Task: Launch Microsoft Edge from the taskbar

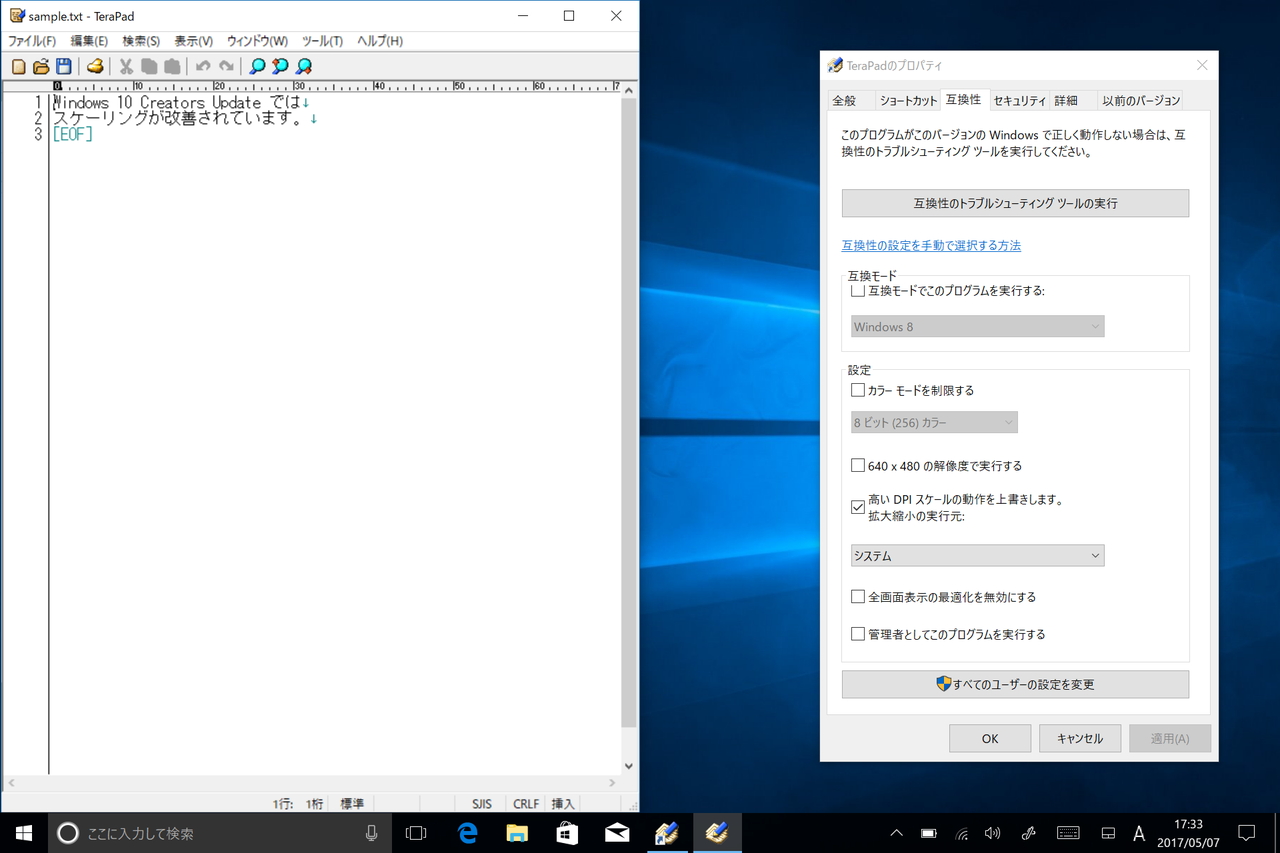Action: pos(466,832)
